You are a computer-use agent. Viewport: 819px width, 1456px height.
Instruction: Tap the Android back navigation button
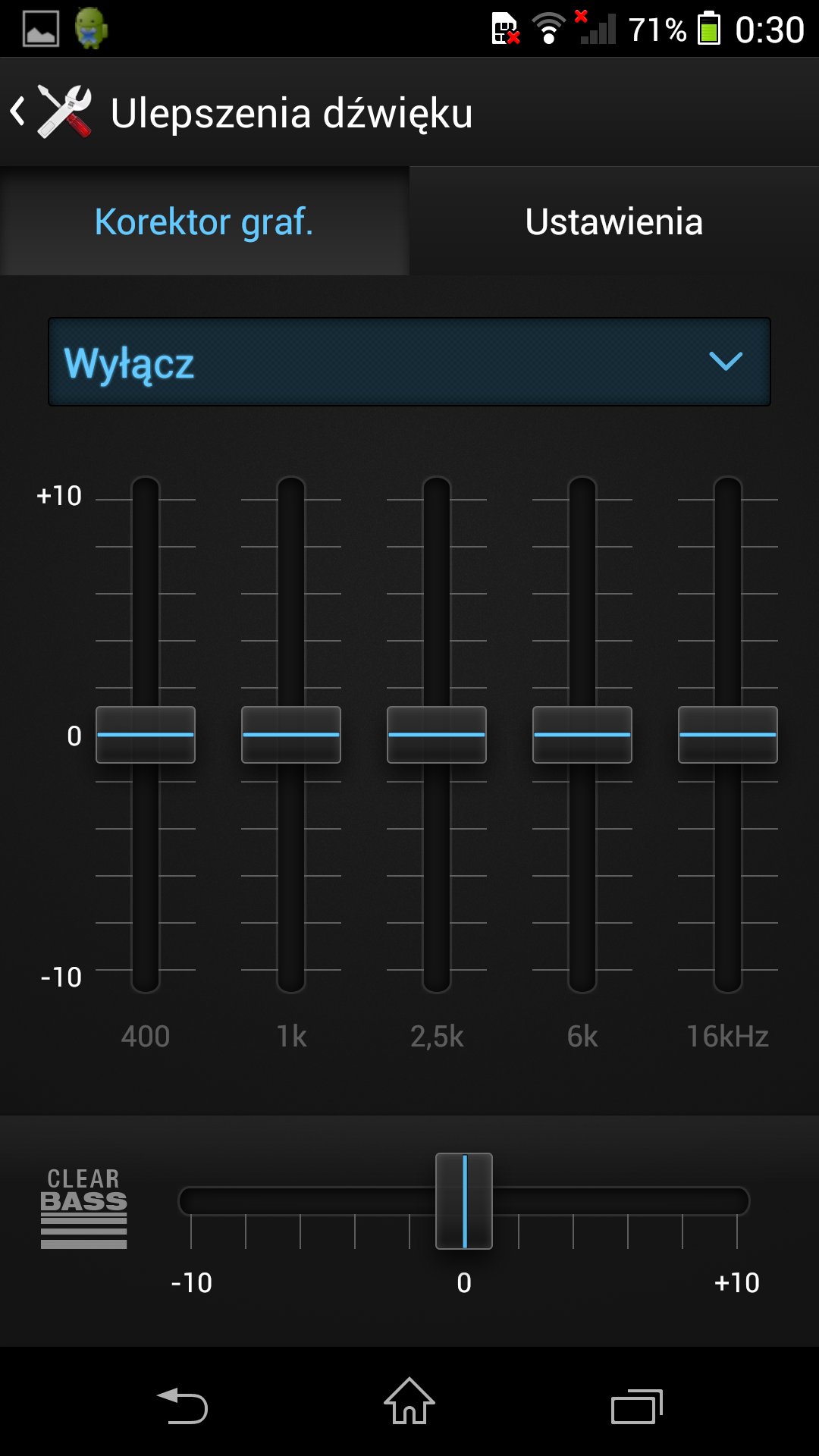[x=183, y=1405]
